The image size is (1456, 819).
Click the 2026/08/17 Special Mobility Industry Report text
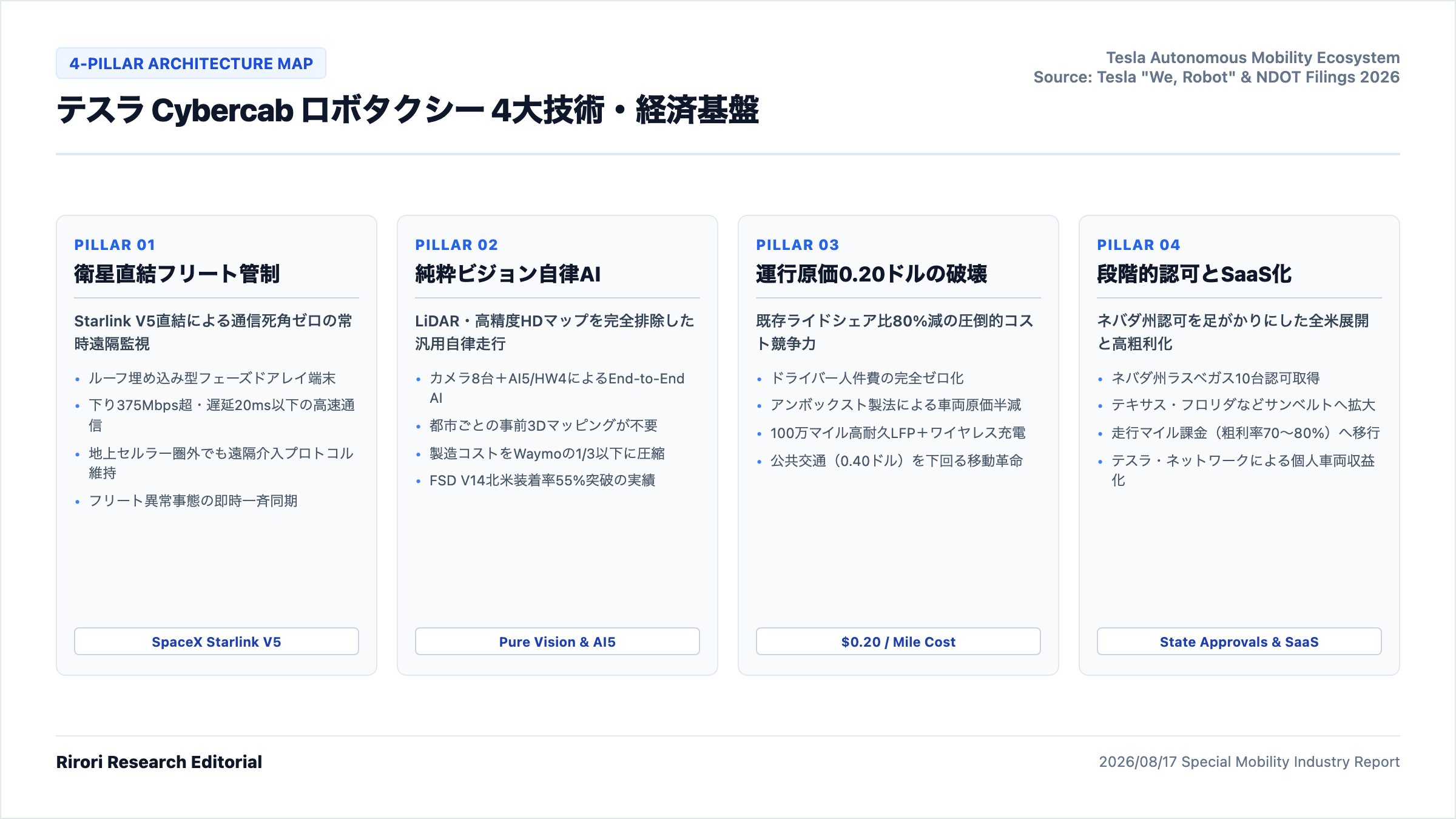tap(1249, 762)
